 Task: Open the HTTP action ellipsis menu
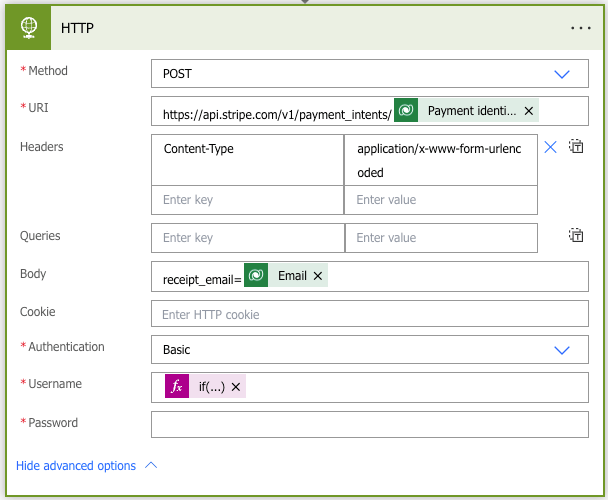coord(581,28)
